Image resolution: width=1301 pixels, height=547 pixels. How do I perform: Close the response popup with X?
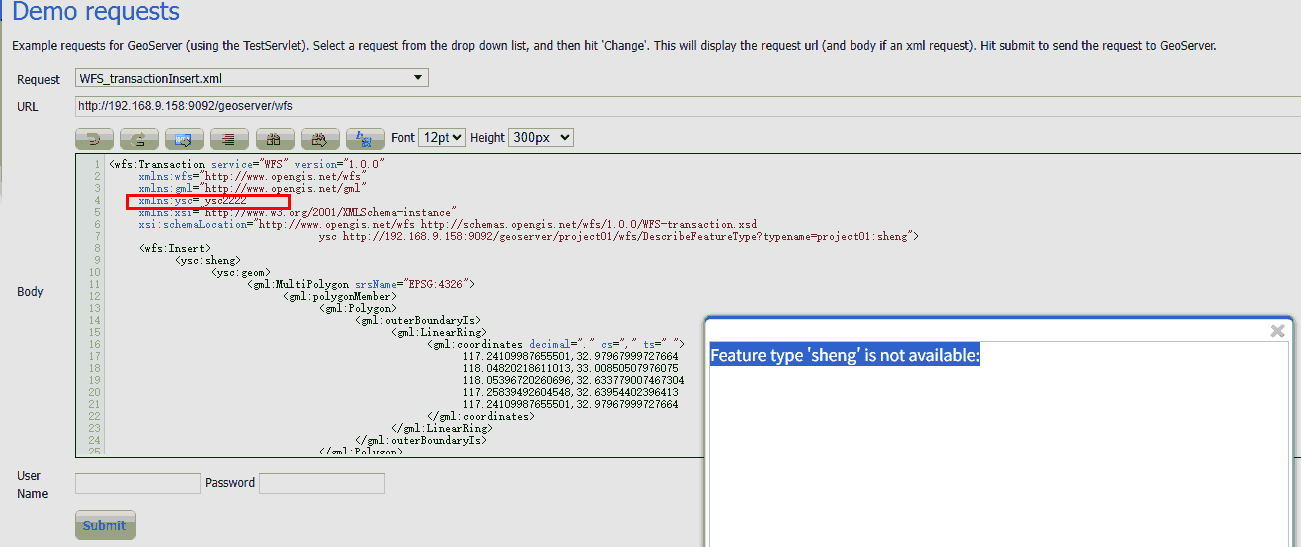(x=1277, y=331)
